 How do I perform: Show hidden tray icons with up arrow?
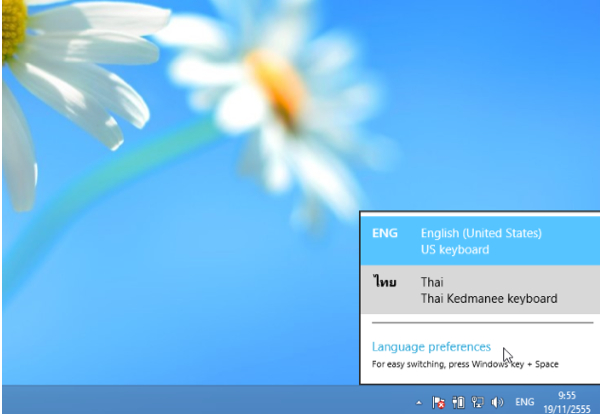click(419, 403)
